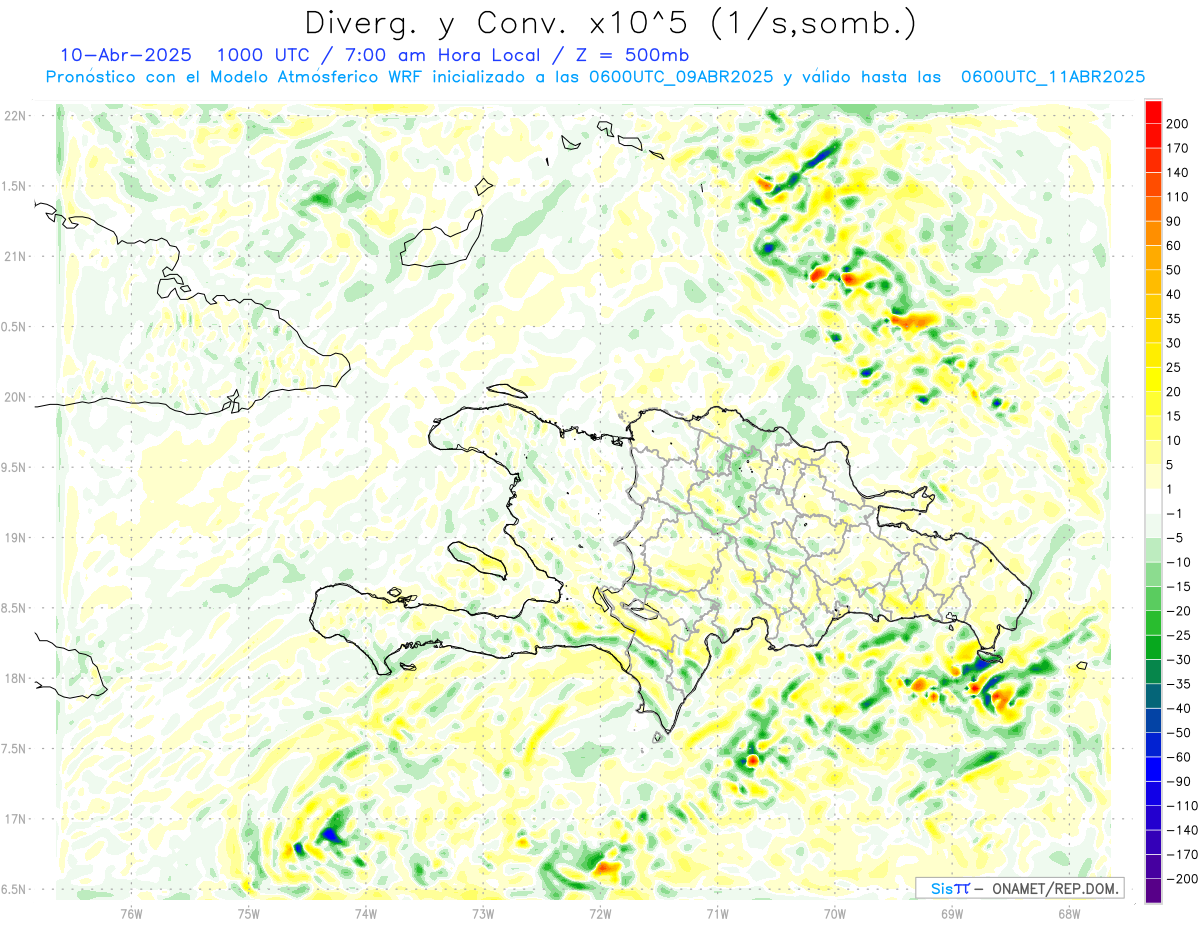
Task: Click the title 'Diverg. y Conv. x10^5 (1/s,somb.)'
Action: pos(609,22)
